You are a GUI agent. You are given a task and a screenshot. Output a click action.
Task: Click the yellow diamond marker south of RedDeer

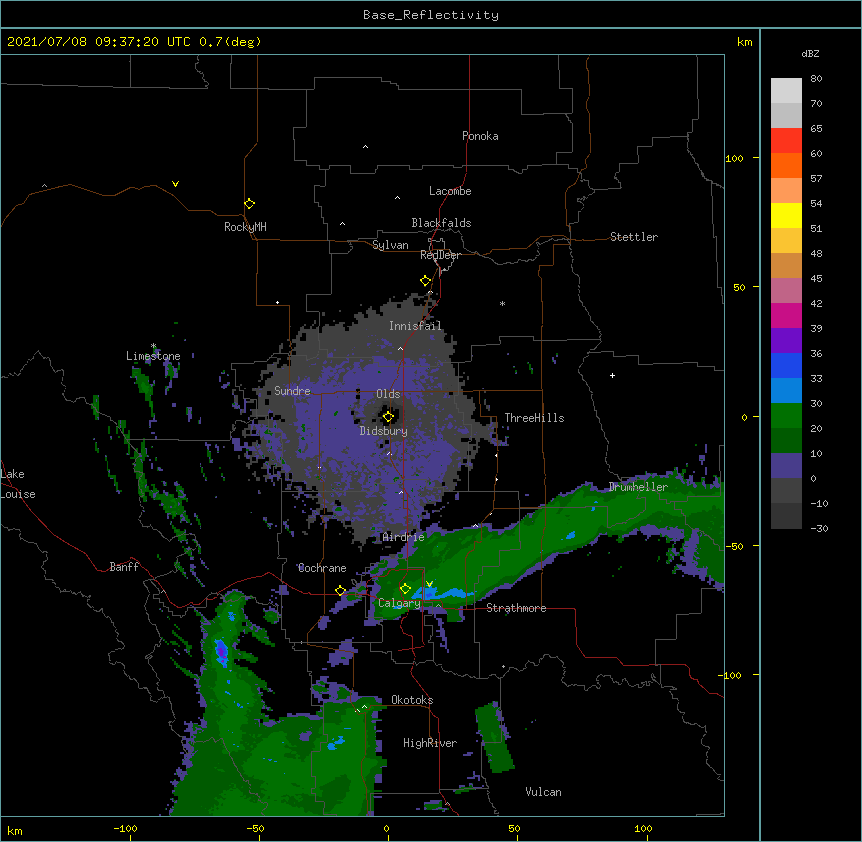coord(426,281)
